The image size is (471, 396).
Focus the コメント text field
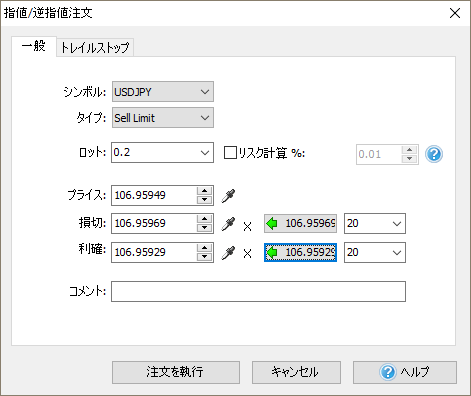click(258, 292)
